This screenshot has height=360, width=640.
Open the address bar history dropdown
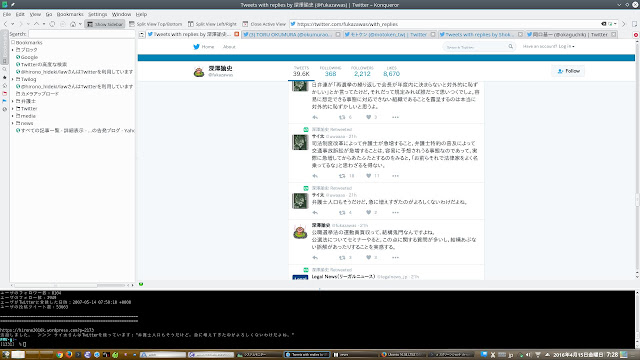tap(615, 24)
